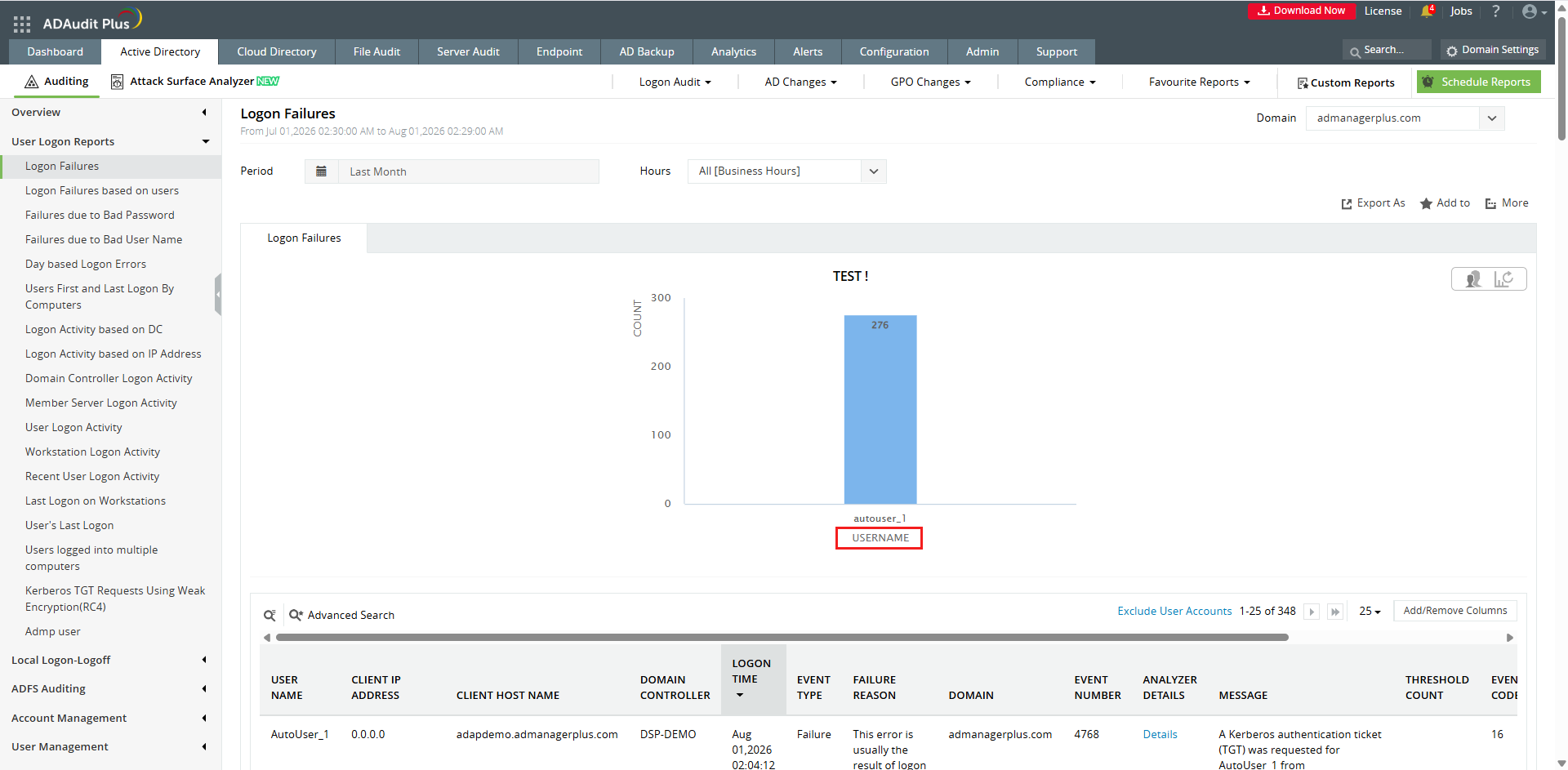The height and width of the screenshot is (770, 1568).
Task: Open the Jobs link
Action: 1461,11
